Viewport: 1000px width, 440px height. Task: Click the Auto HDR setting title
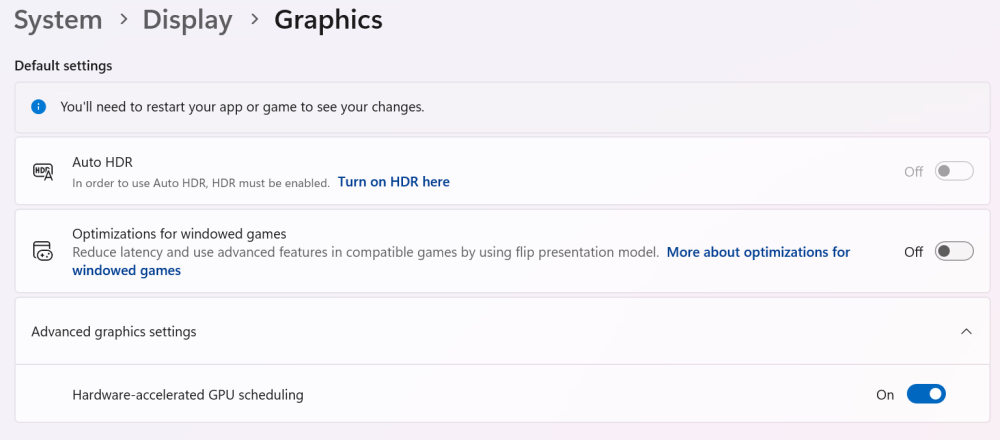pos(102,161)
